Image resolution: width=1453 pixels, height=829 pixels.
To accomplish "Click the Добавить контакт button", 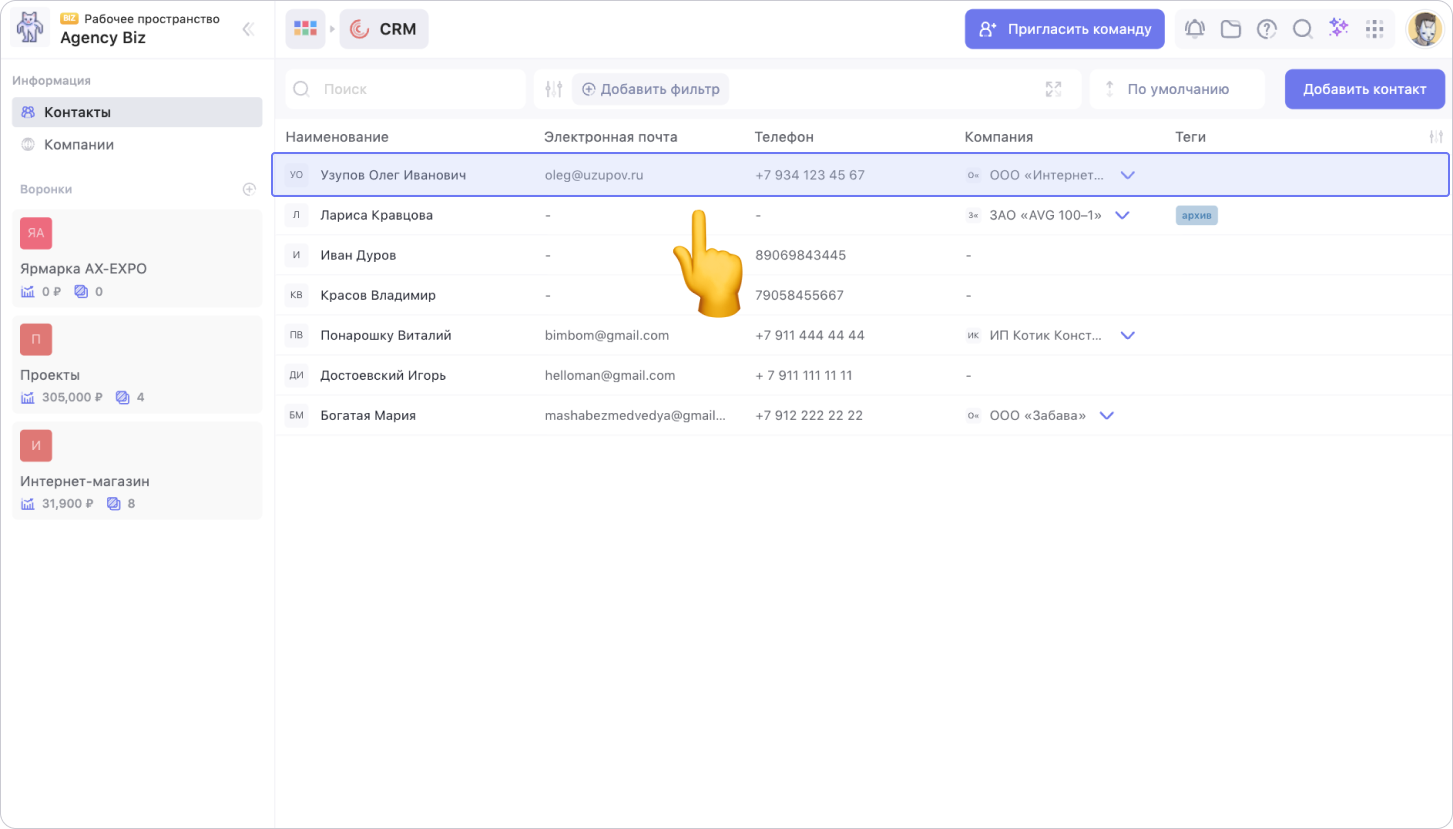I will coord(1364,89).
